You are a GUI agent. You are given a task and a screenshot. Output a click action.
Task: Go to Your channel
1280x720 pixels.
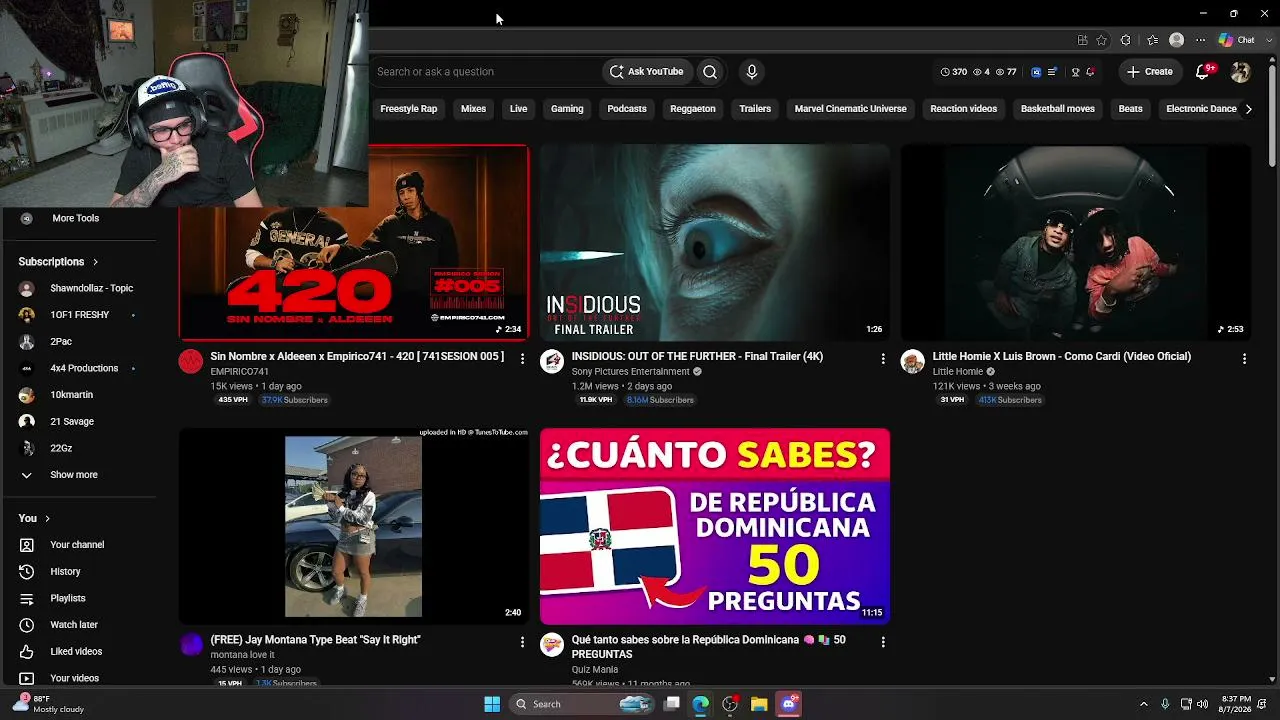tap(77, 545)
